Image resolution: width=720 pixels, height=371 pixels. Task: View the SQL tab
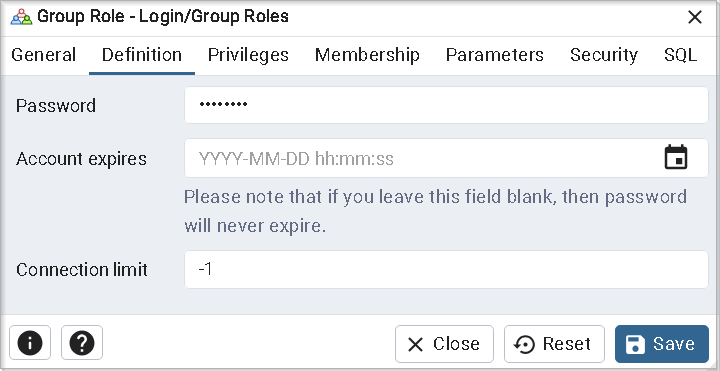681,55
